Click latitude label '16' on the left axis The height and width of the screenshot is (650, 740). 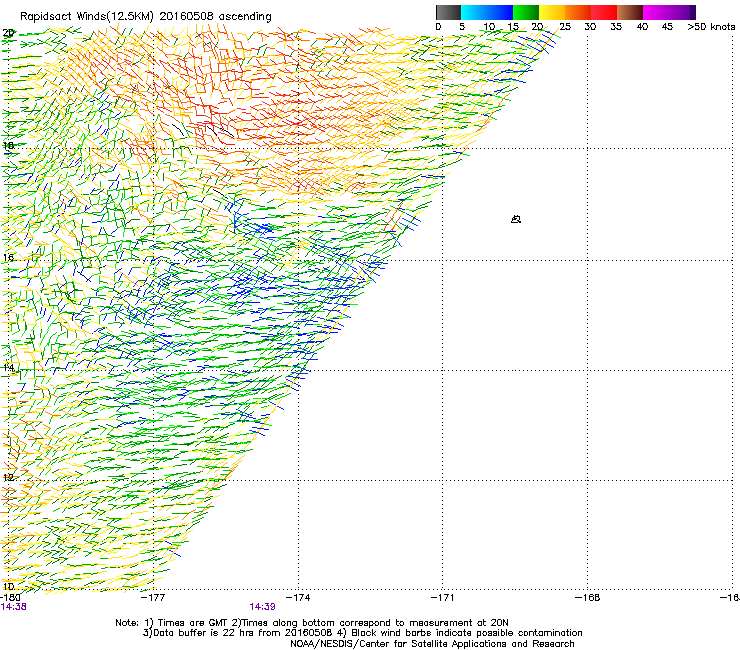pyautogui.click(x=8, y=257)
